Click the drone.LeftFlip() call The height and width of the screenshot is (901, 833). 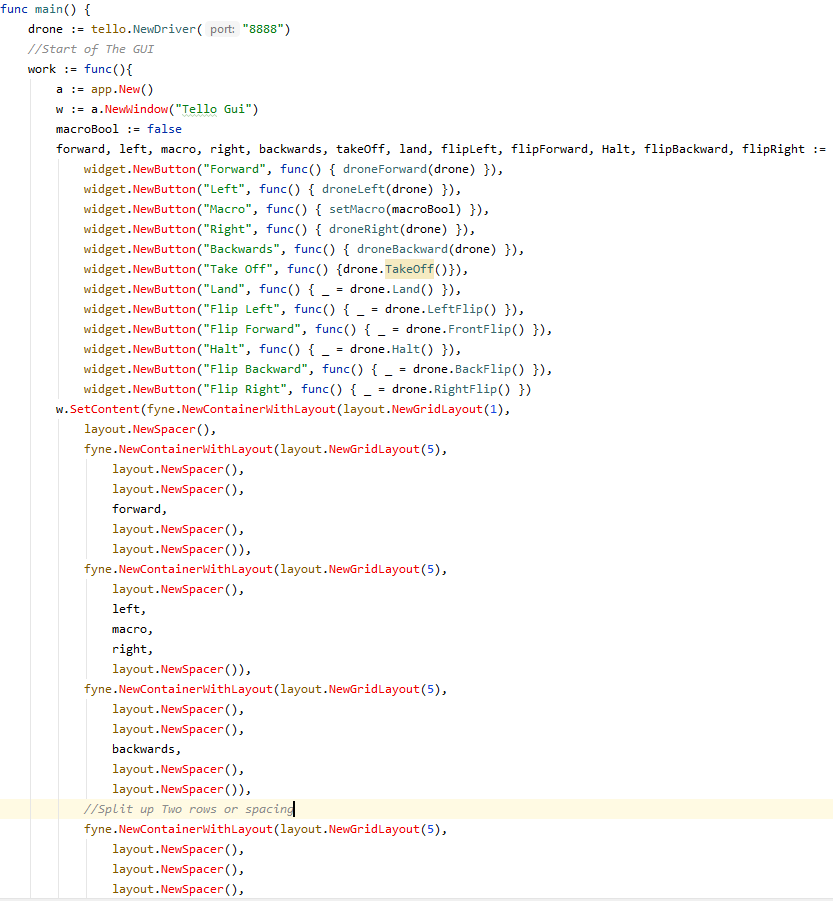[441, 309]
